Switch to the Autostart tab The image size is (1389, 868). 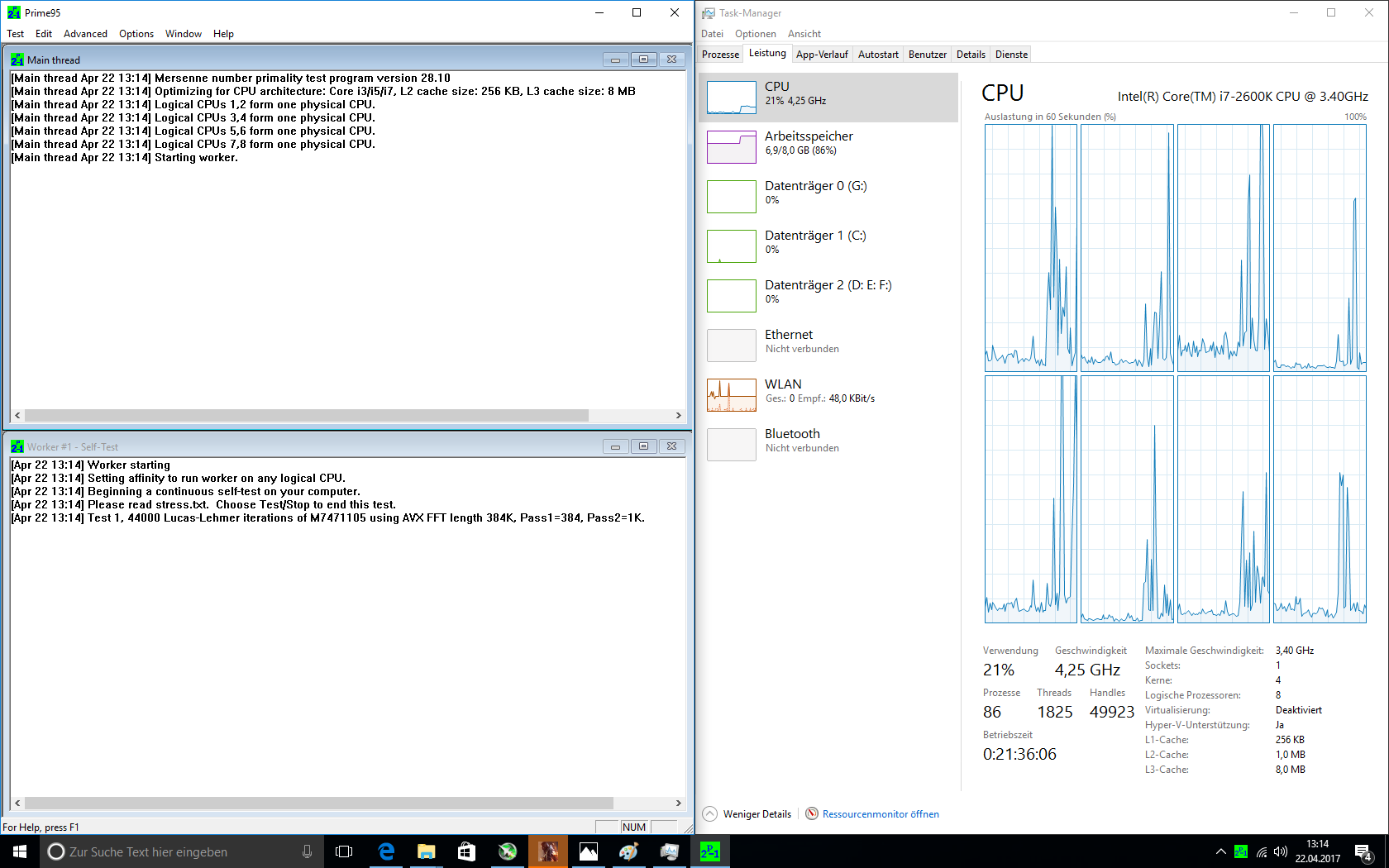[878, 55]
